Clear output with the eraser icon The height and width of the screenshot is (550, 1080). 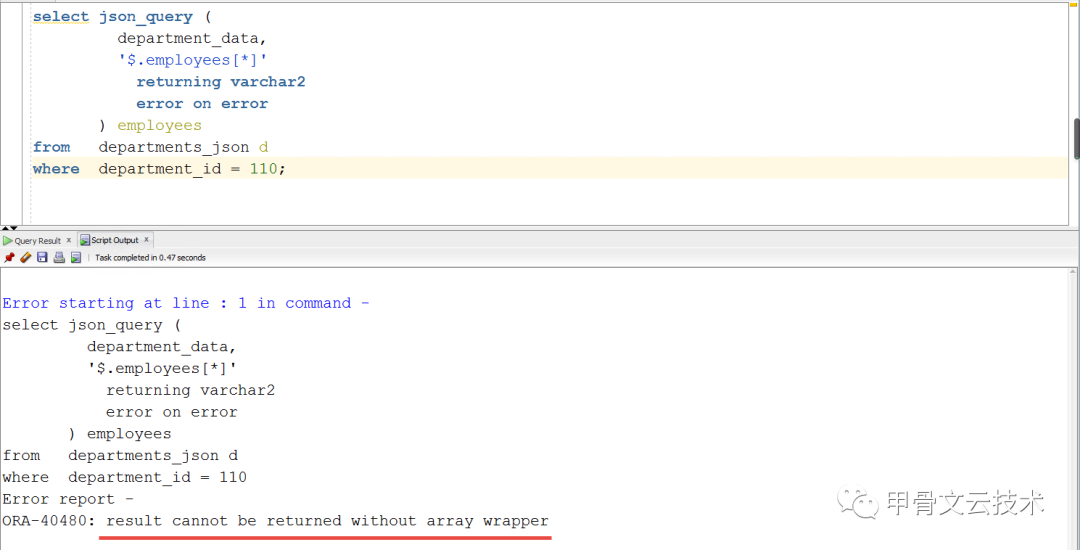pos(25,257)
